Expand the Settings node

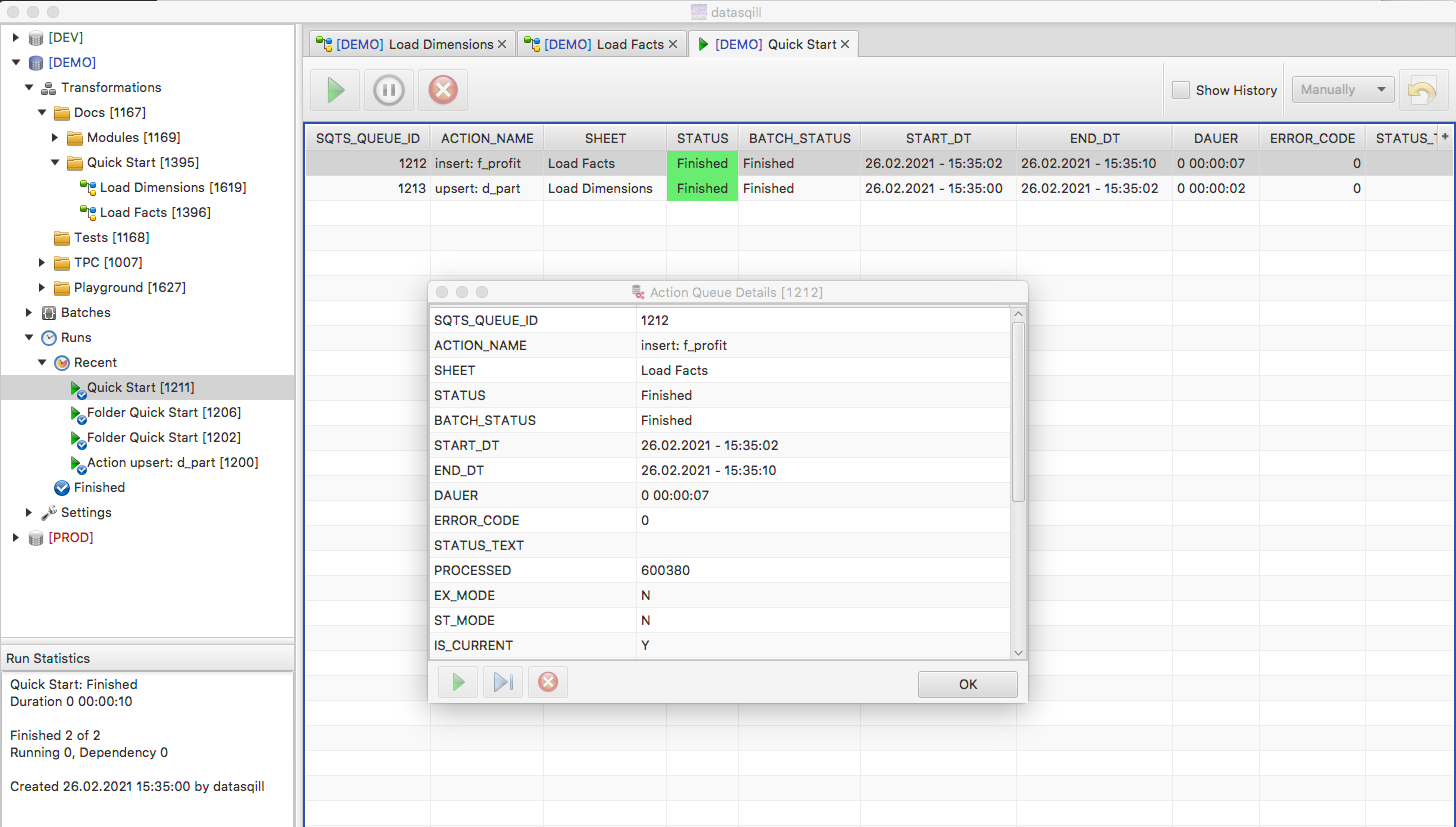point(29,512)
